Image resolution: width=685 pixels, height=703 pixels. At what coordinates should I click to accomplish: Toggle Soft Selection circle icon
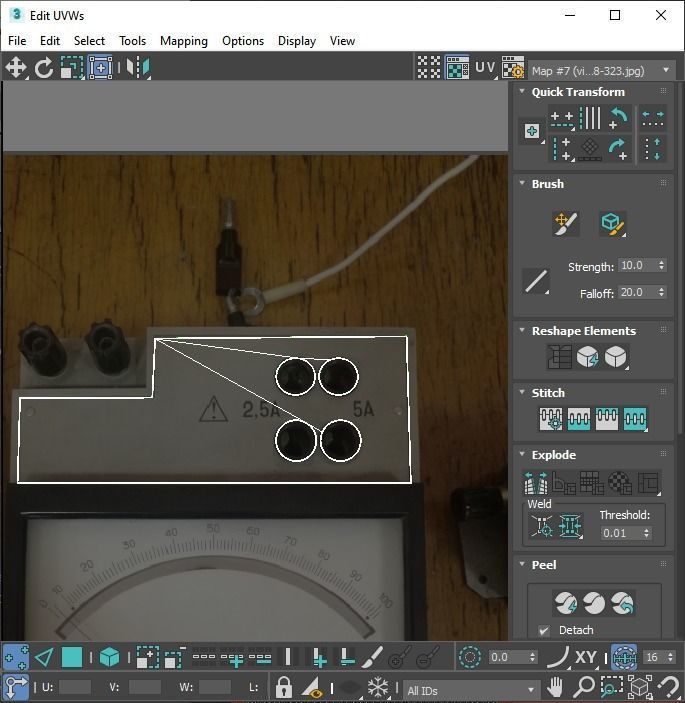(x=469, y=657)
